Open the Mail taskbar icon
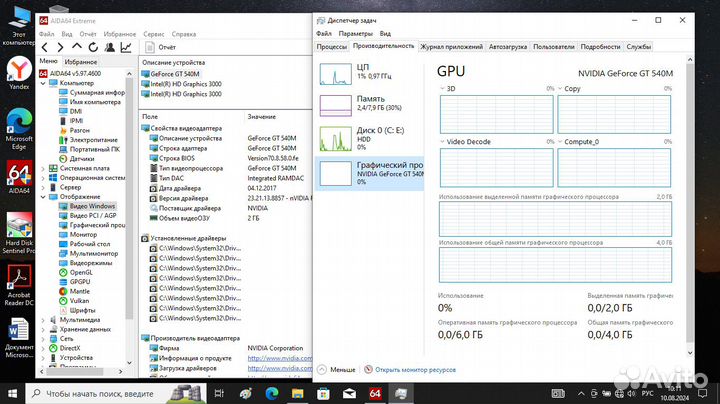 (349, 393)
